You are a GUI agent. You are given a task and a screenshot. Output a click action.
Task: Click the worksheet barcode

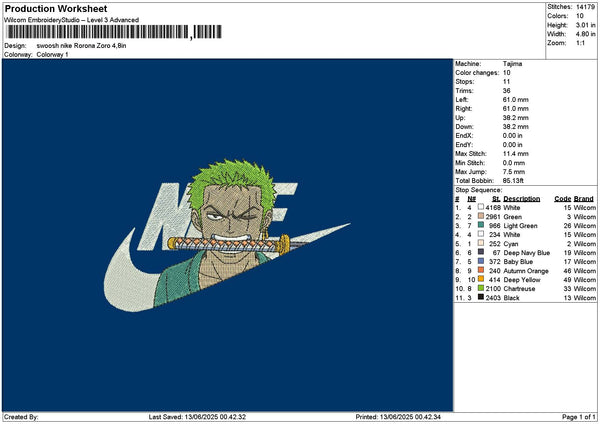114,32
